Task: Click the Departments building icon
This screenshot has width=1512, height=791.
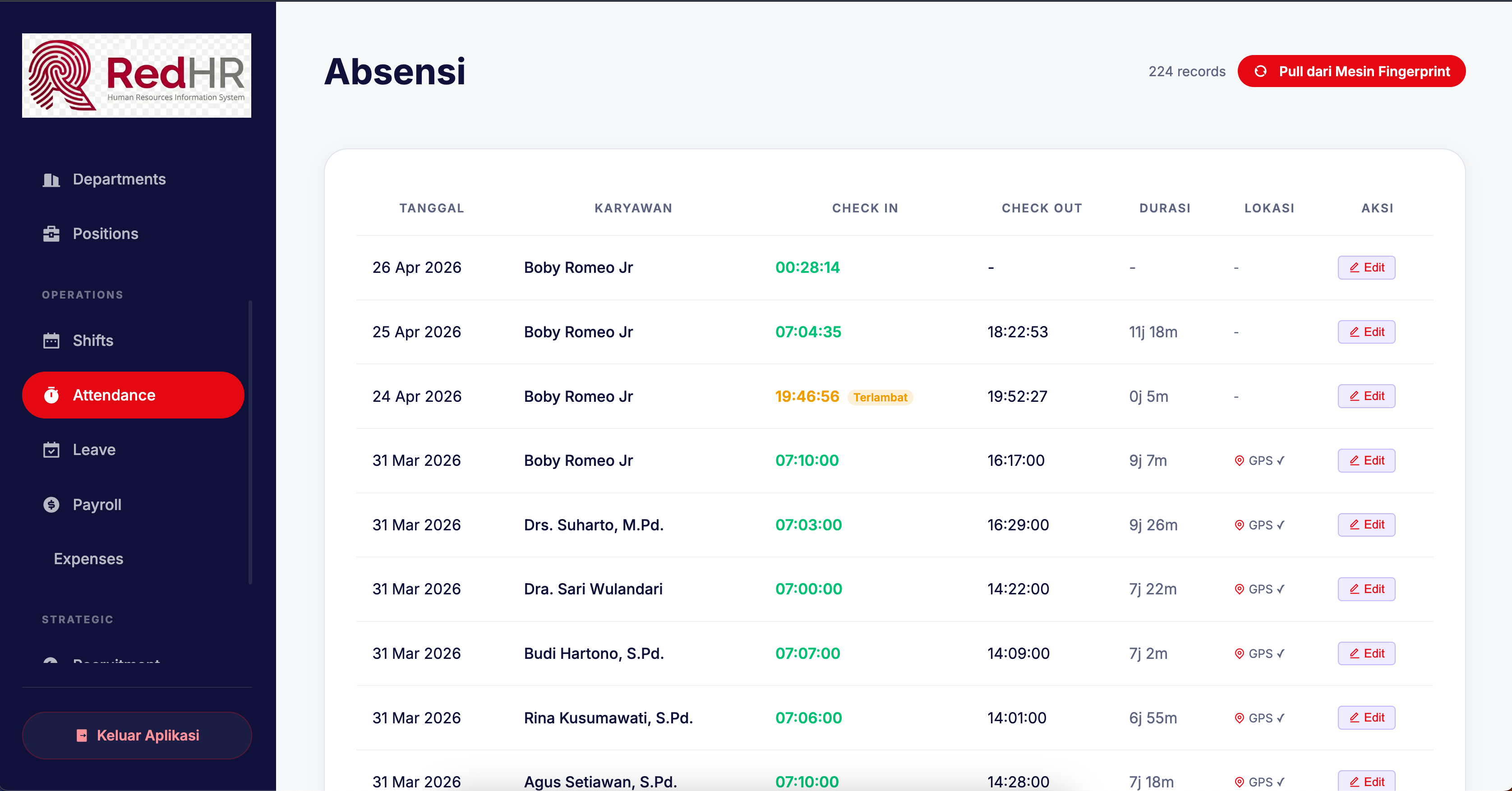Action: [x=51, y=179]
